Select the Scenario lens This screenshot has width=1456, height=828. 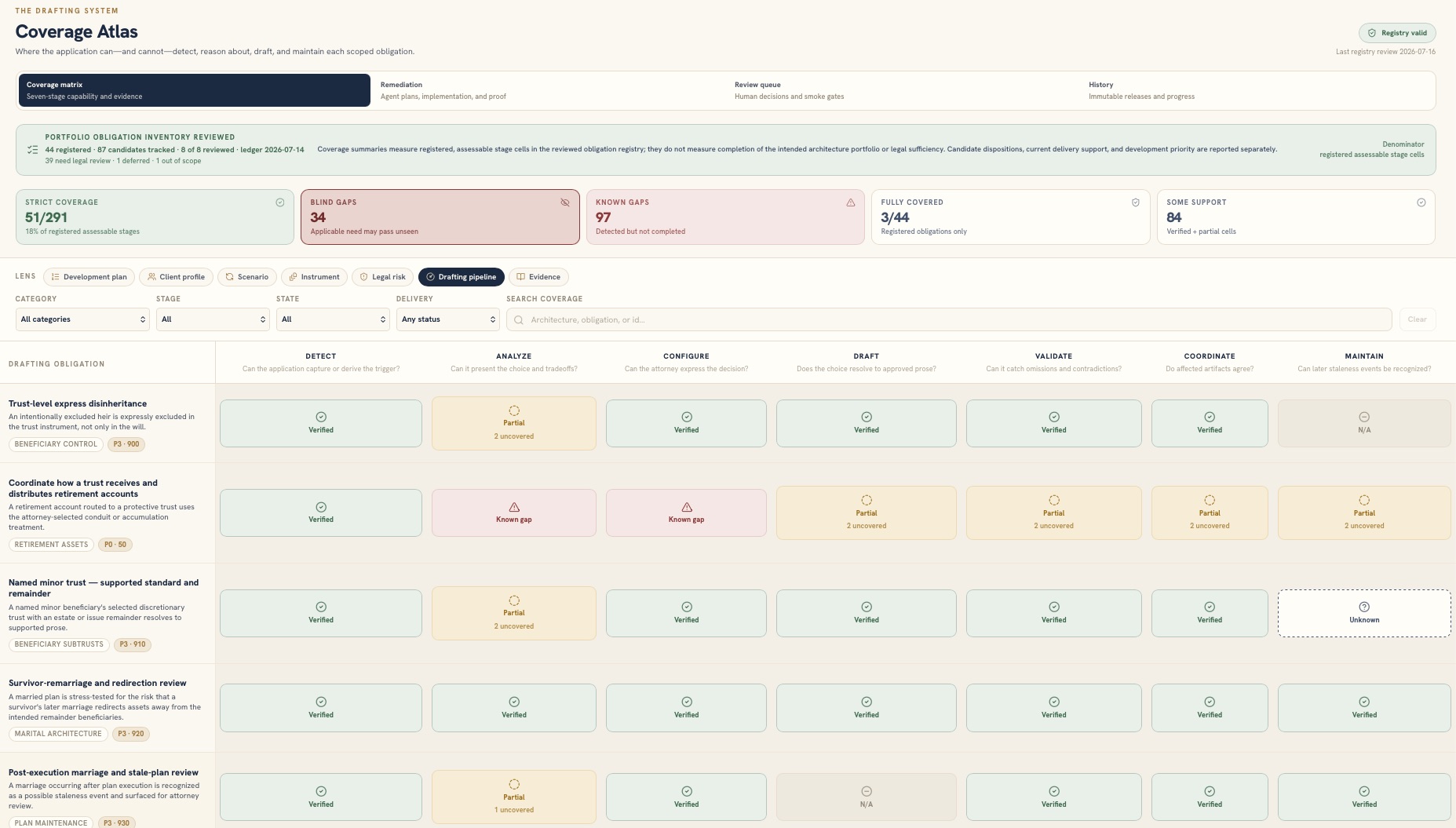click(246, 277)
